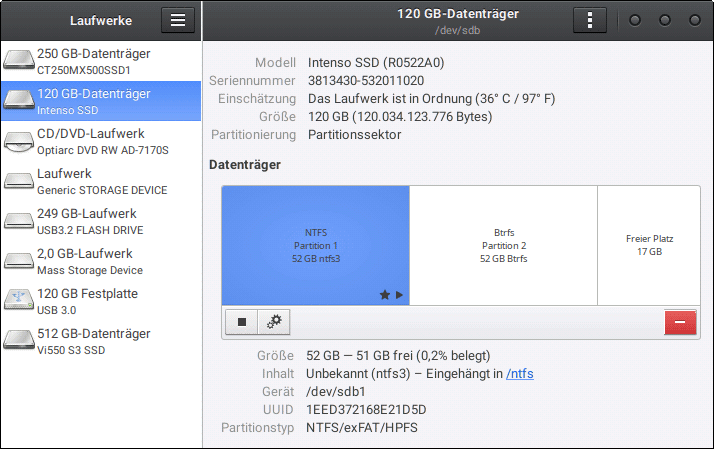Click serial number 3813430-532011020

point(366,81)
